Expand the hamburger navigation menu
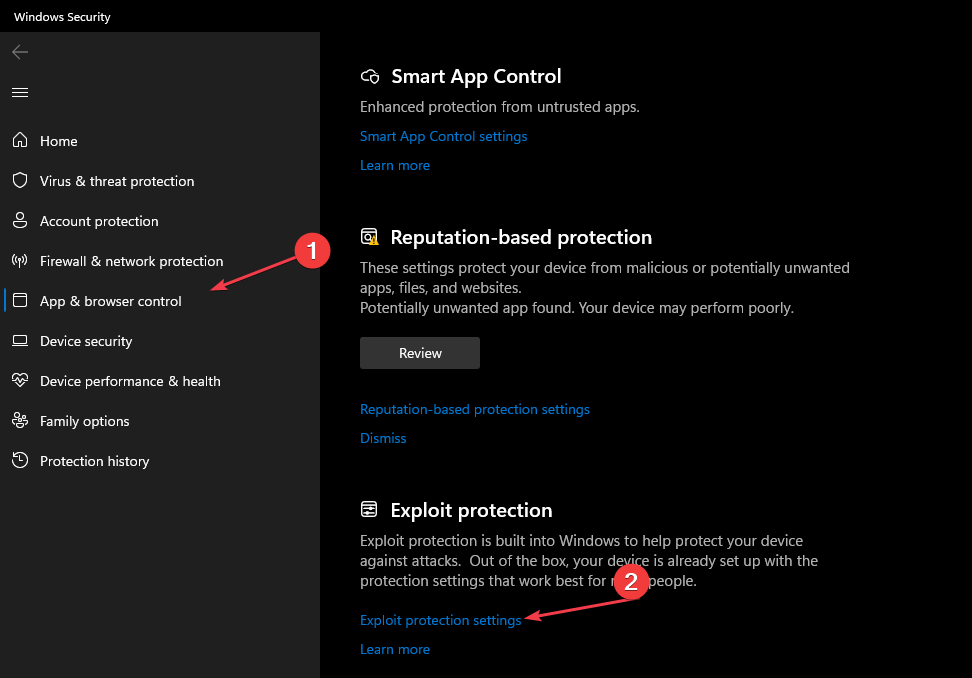 [x=19, y=92]
